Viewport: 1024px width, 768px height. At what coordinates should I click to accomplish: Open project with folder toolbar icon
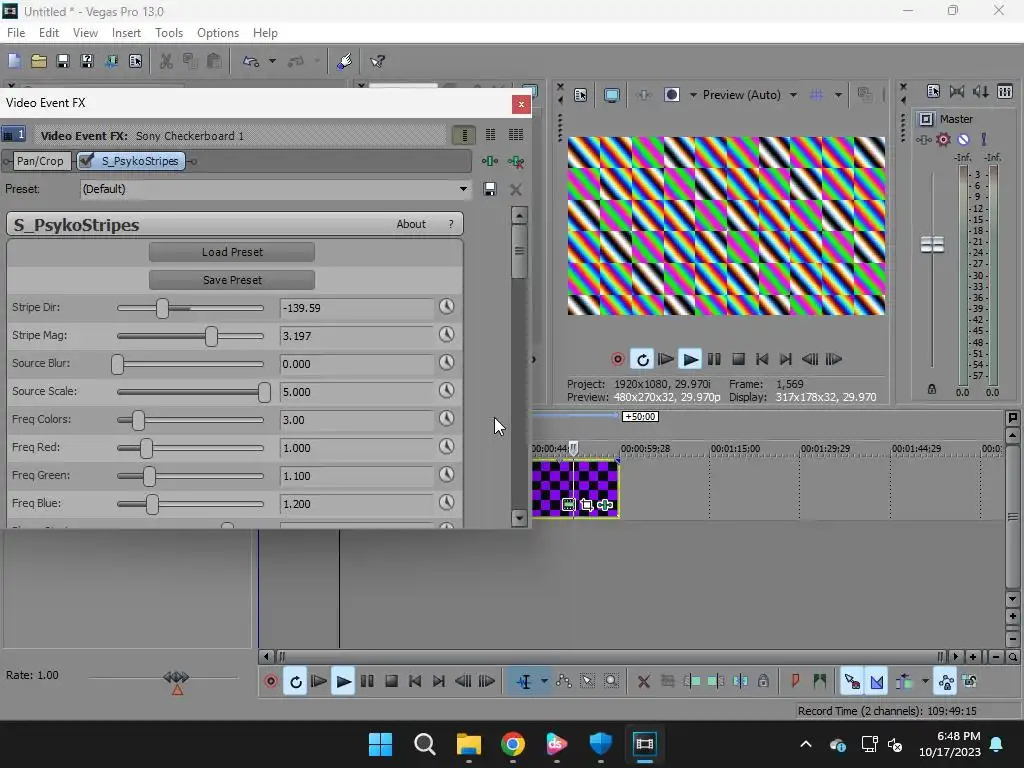coord(39,61)
